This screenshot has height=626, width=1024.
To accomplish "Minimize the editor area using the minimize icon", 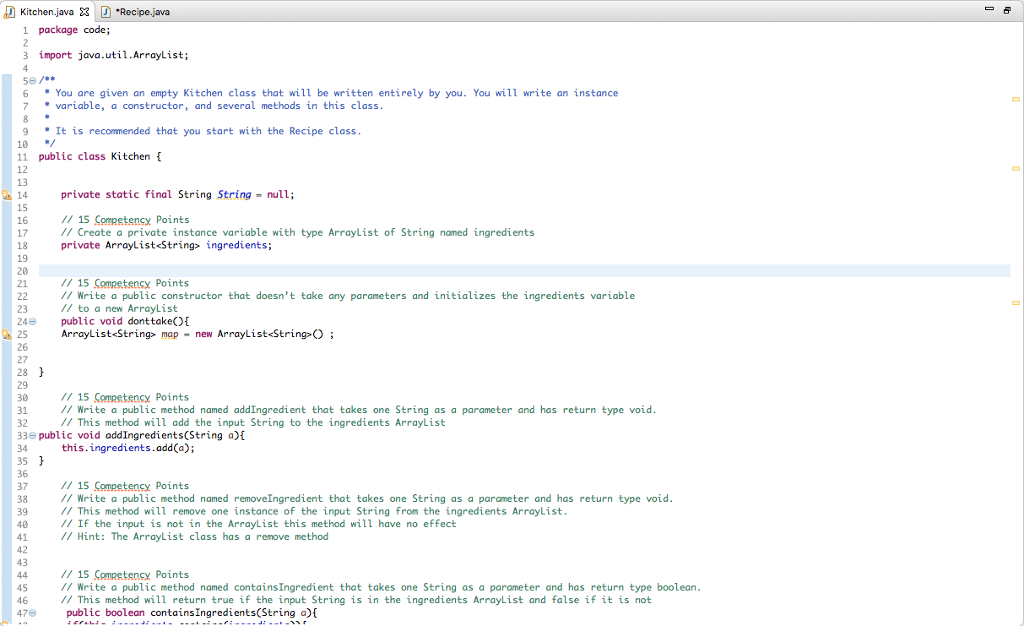I will pyautogui.click(x=989, y=9).
